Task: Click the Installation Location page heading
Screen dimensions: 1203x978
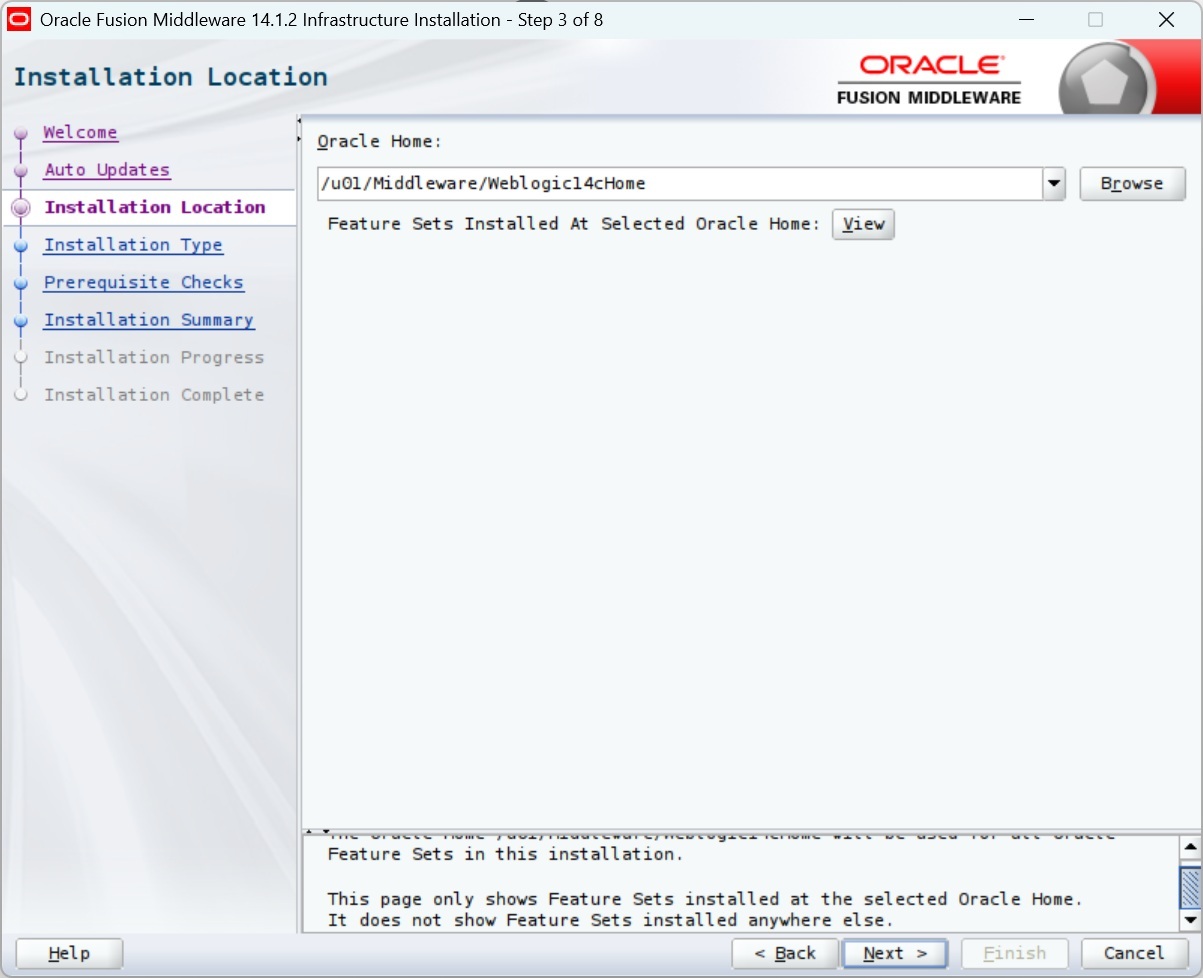Action: point(170,77)
